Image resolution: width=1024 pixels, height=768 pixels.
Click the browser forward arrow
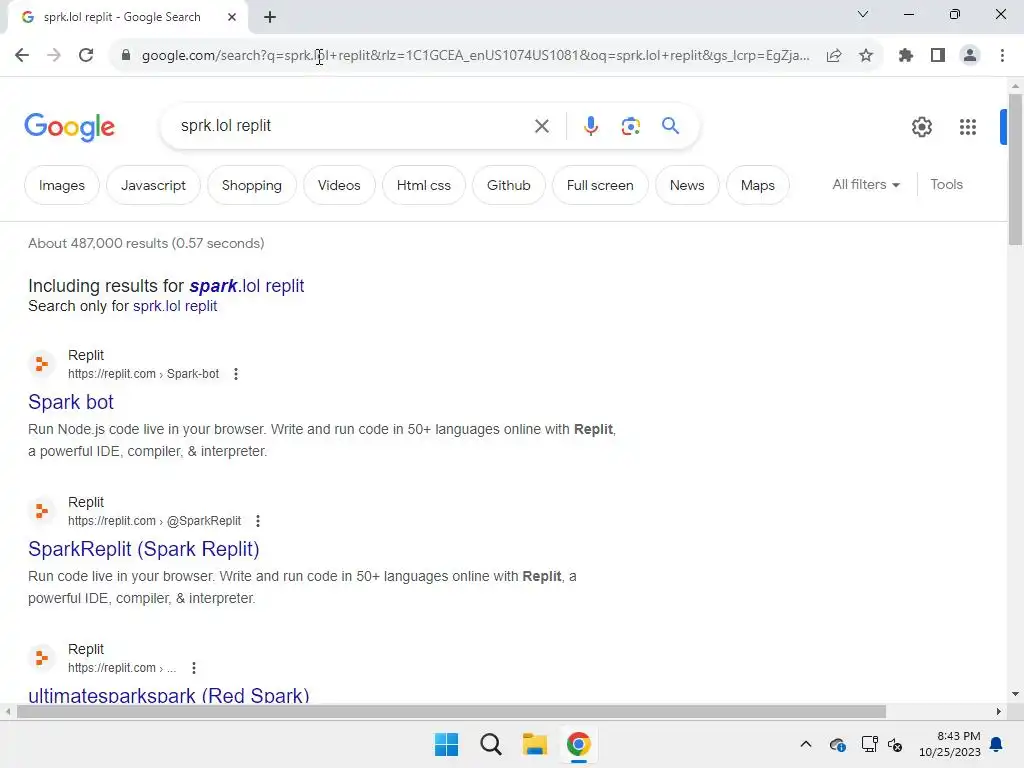pos(54,56)
